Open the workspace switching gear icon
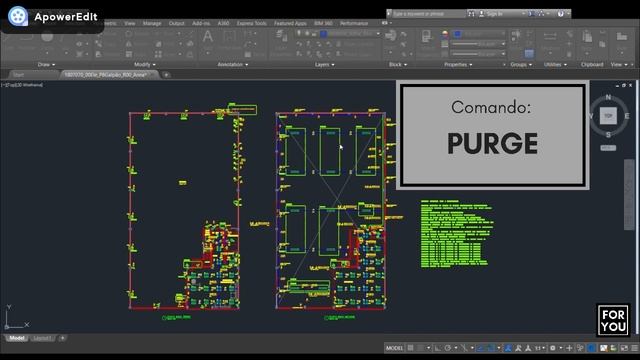This screenshot has width=640, height=360. 553,348
